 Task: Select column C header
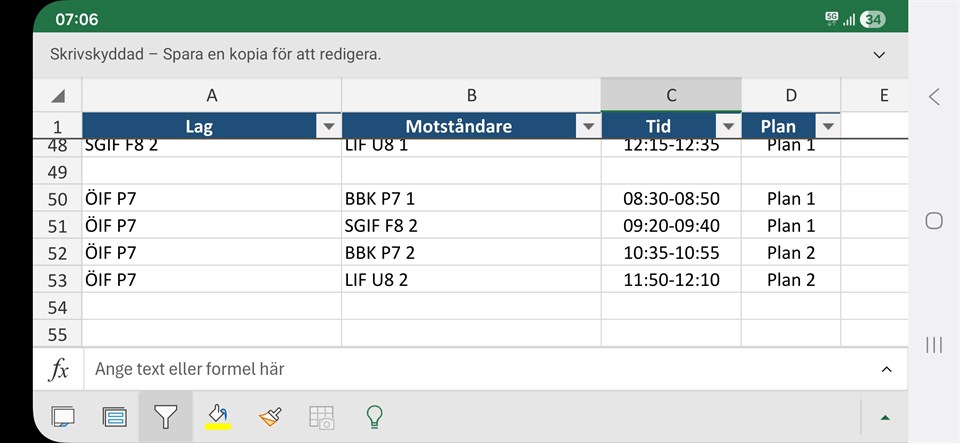tap(671, 96)
